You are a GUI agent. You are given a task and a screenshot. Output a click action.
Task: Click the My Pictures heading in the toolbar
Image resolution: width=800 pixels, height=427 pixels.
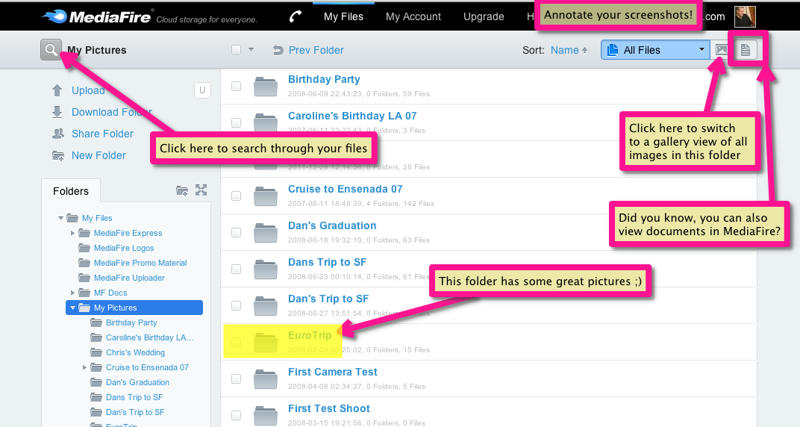tap(97, 50)
